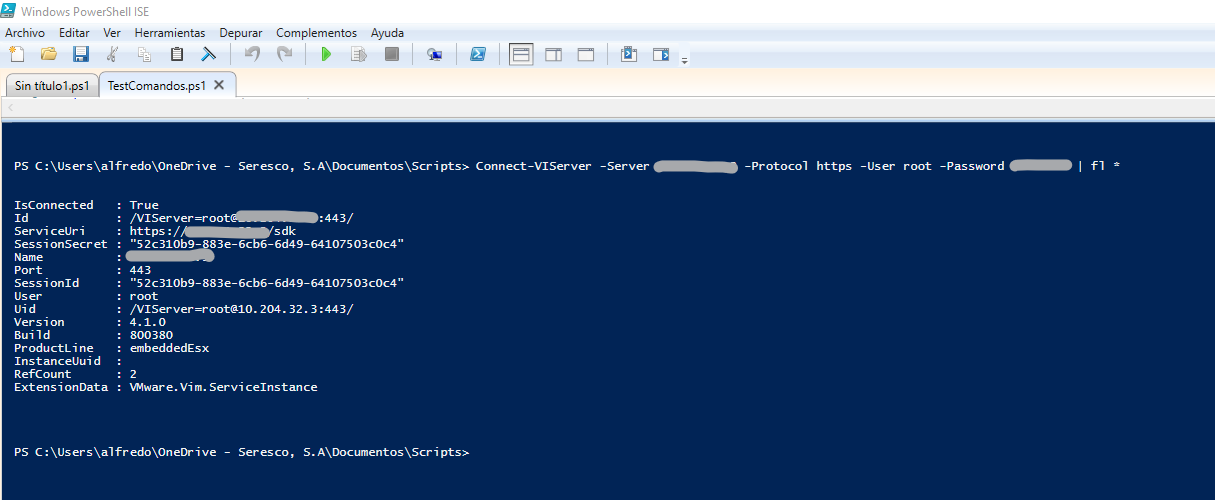Run script using the green play icon
Screen dimensions: 1215x500
(326, 54)
